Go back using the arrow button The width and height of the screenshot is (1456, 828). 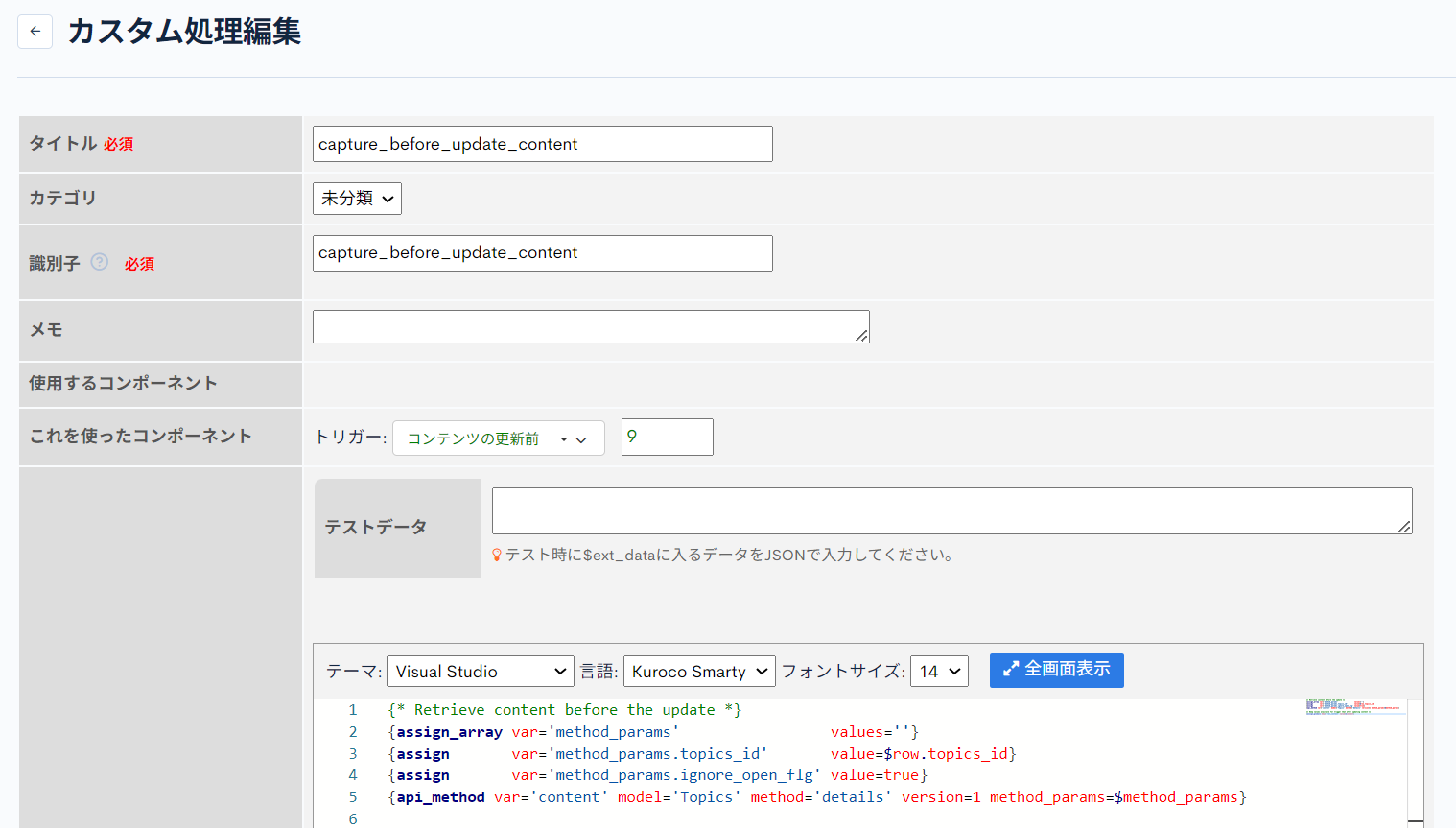click(35, 31)
